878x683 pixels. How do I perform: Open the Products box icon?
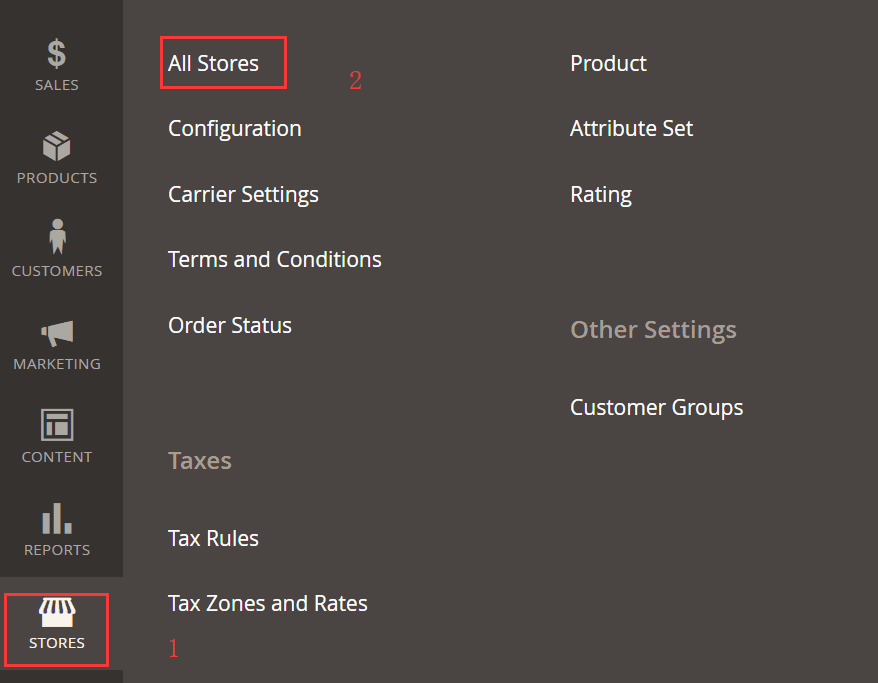point(57,146)
